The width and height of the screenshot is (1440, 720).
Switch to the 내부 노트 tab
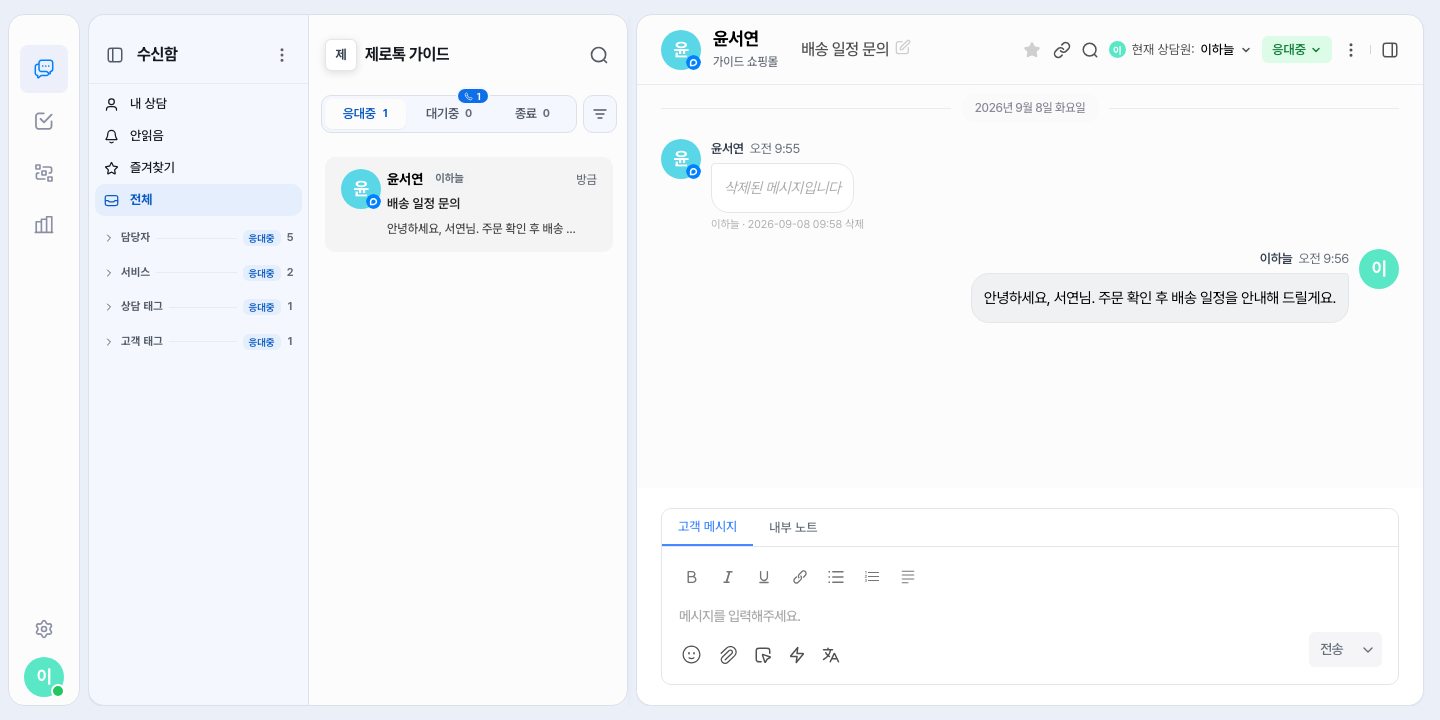(x=793, y=527)
